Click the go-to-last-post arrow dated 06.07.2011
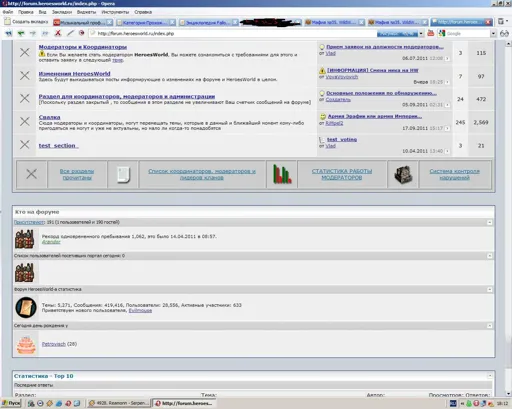 pos(447,58)
